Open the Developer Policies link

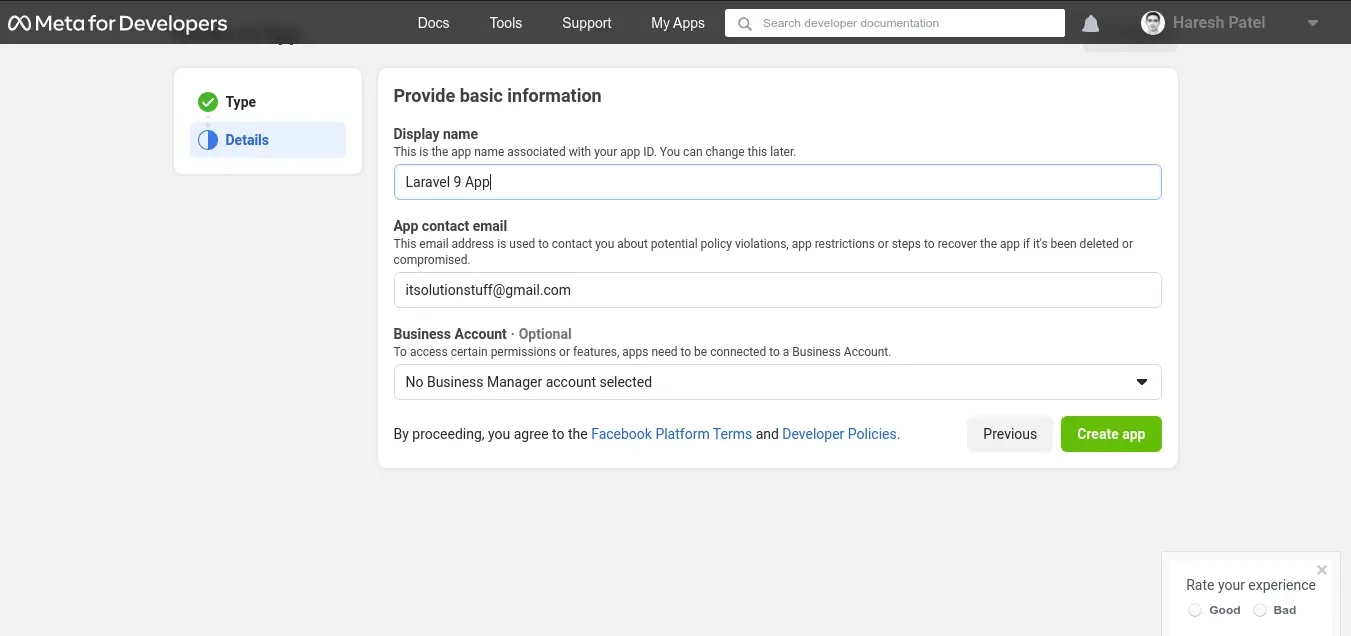[840, 434]
